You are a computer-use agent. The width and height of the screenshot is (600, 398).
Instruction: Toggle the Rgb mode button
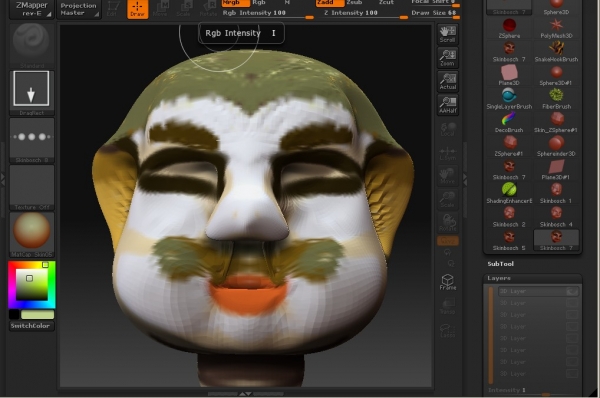tap(259, 3)
